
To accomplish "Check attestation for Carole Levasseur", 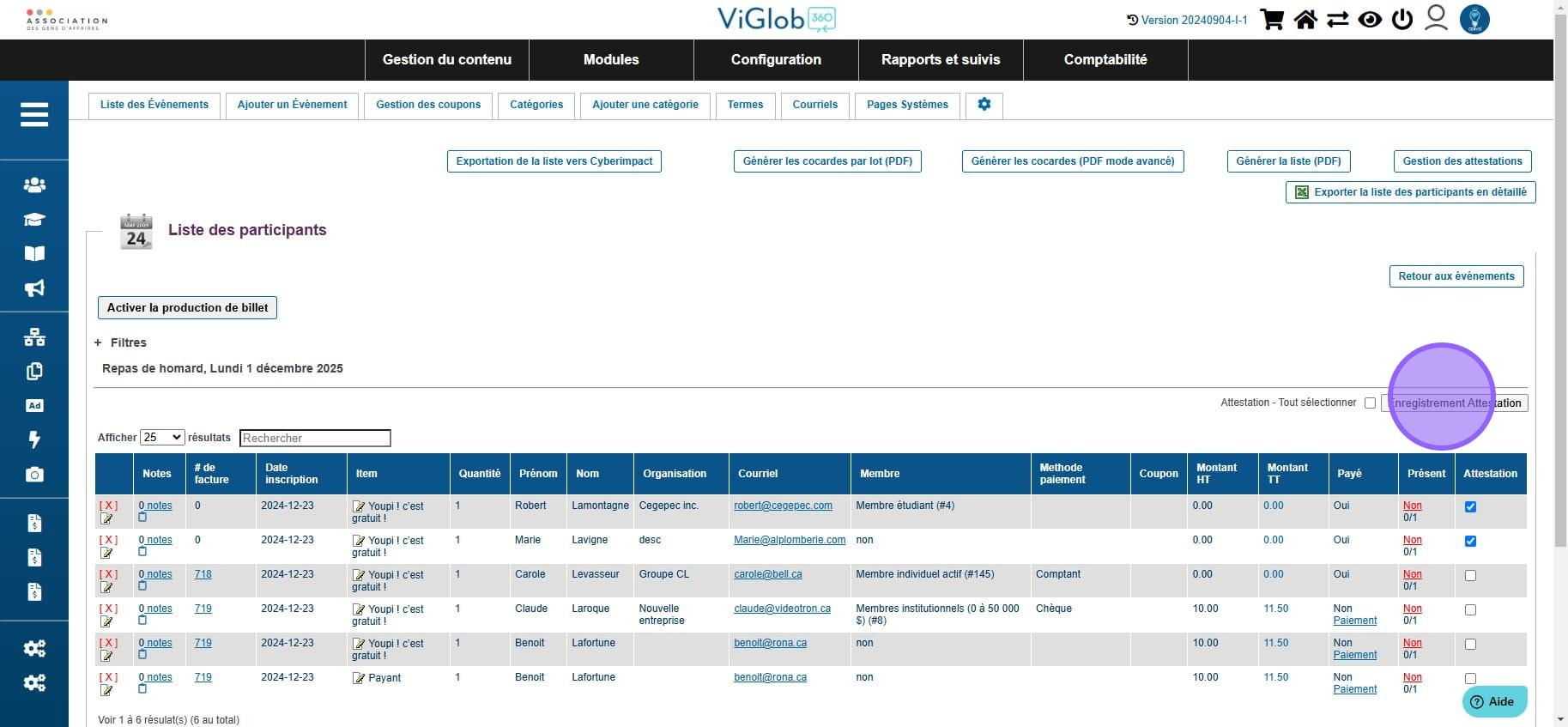I will click(1470, 575).
